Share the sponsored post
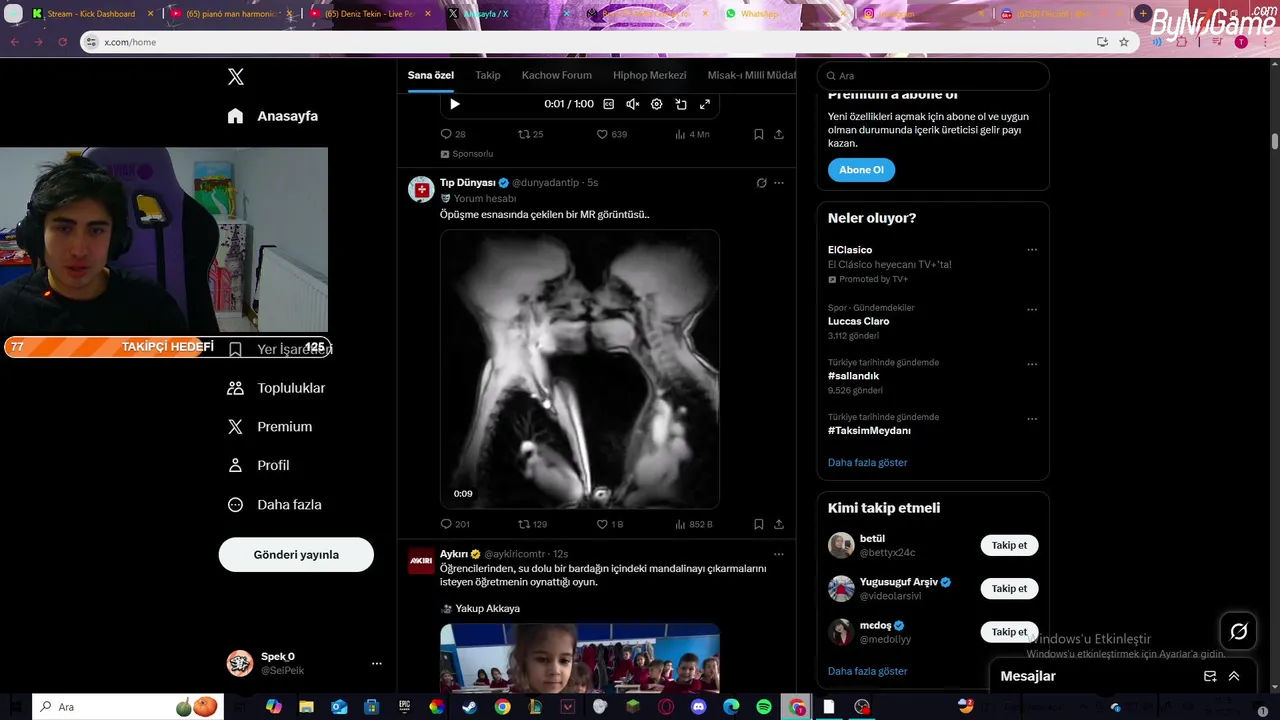Viewport: 1280px width, 720px height. point(779,134)
